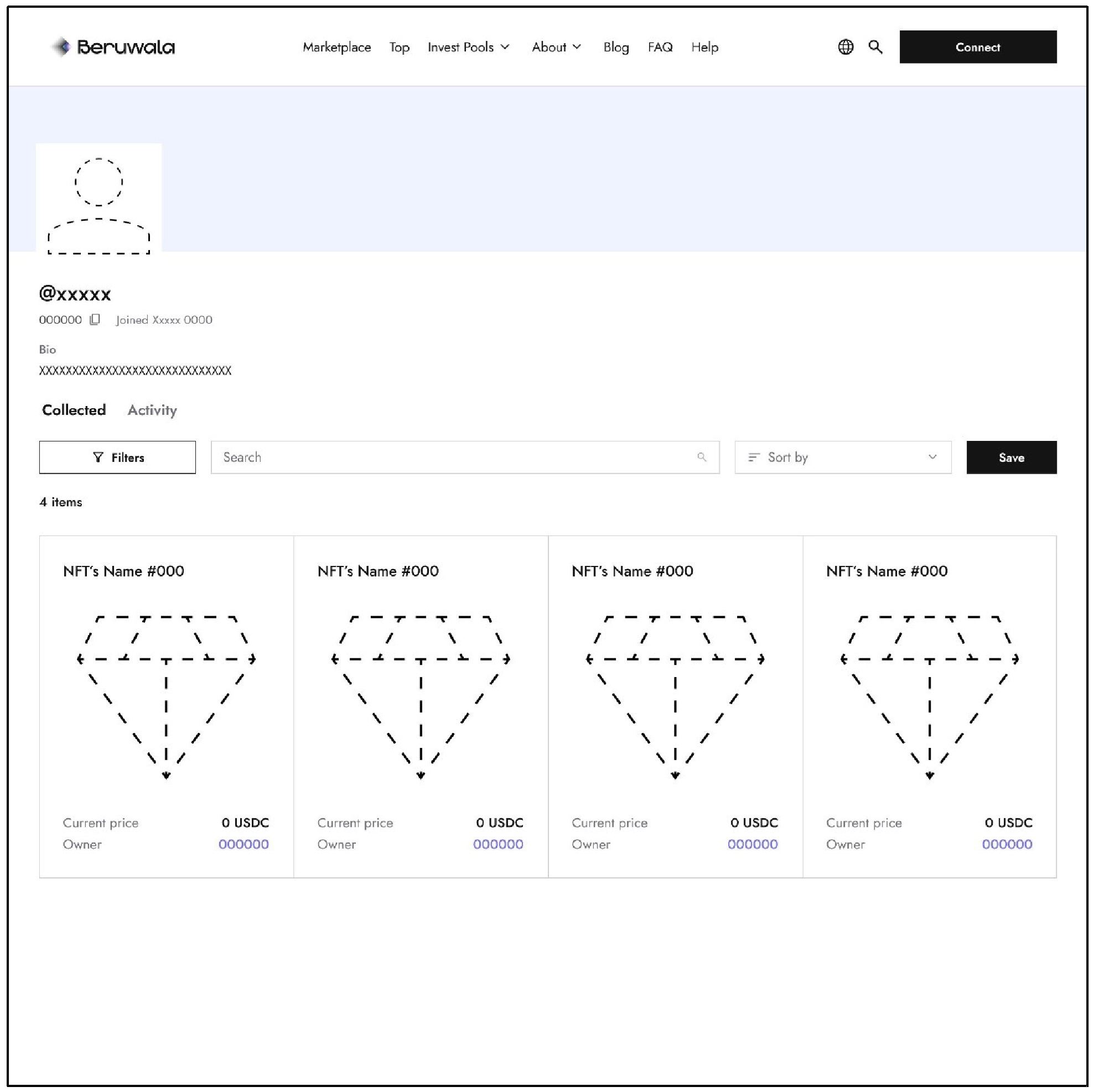The width and height of the screenshot is (1094, 1092).
Task: Click the magnifier icon inside the Search field
Action: (702, 457)
